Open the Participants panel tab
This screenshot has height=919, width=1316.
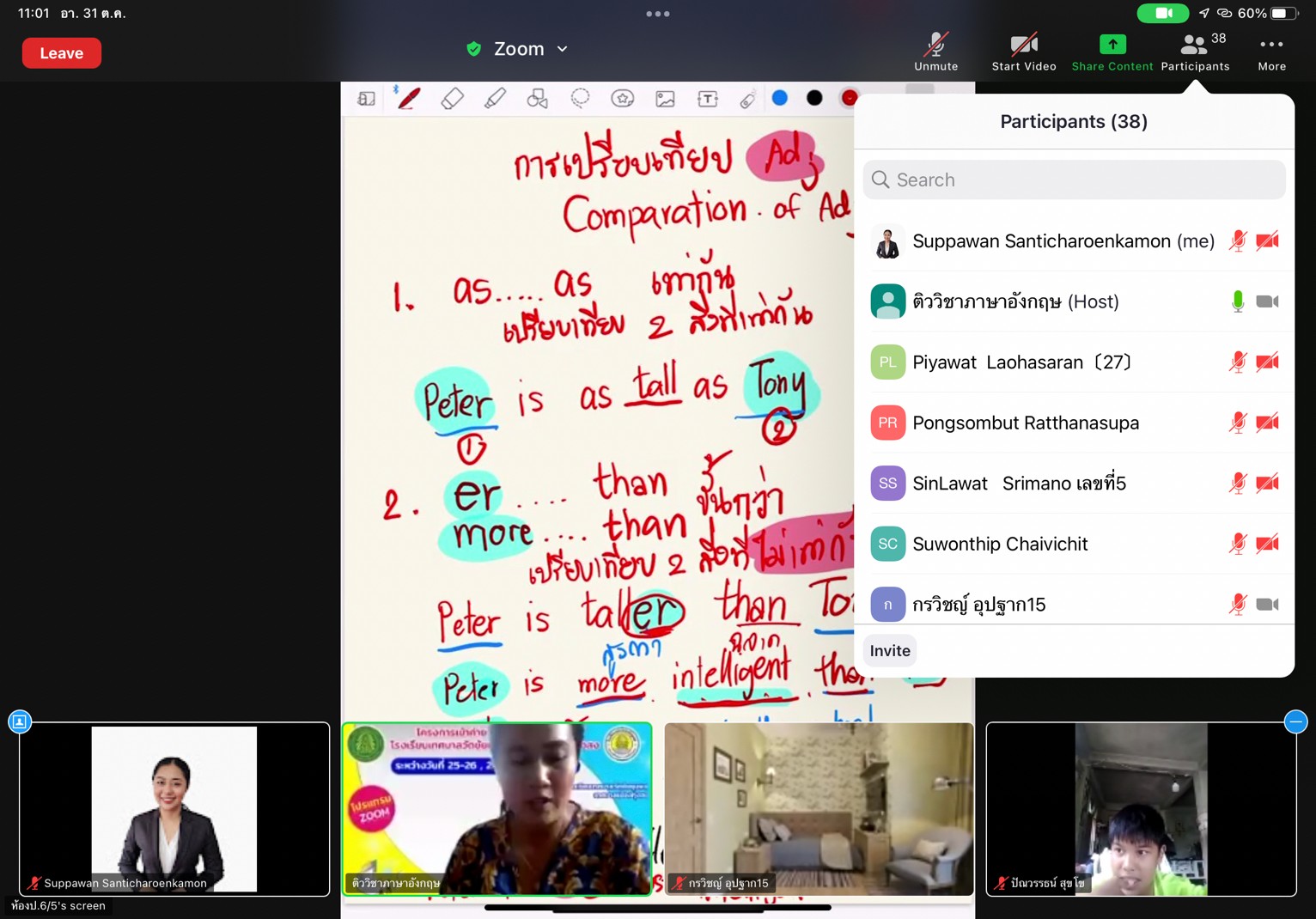pos(1195,52)
